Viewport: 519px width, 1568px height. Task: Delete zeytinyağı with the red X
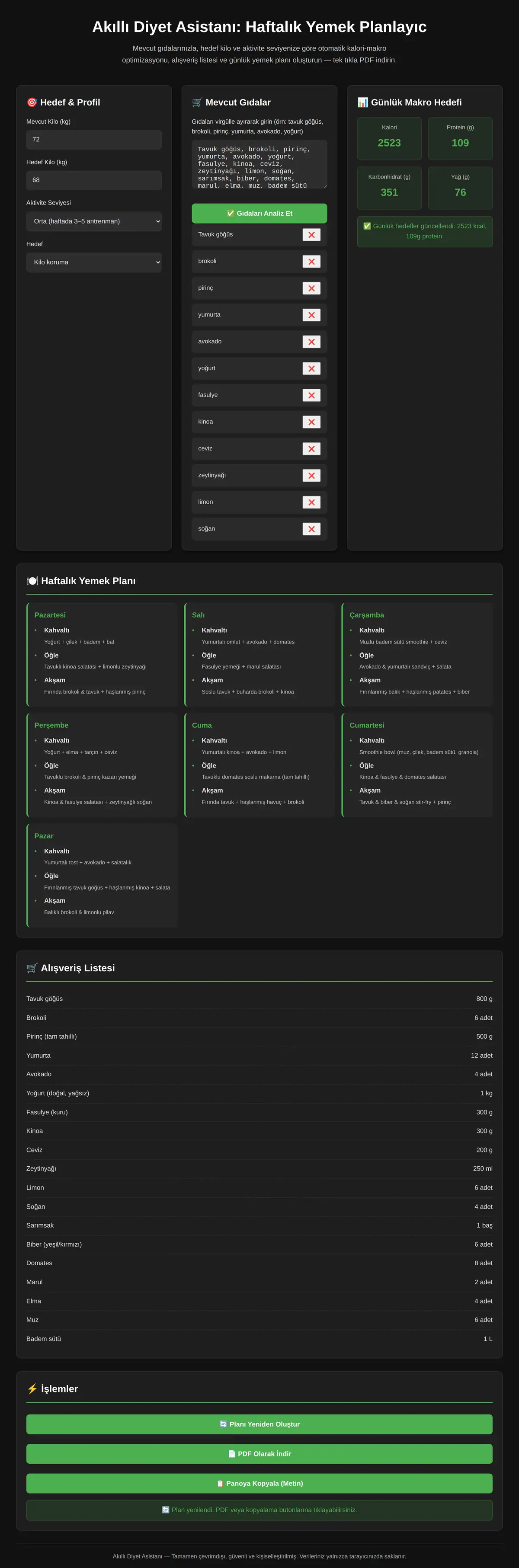click(311, 475)
